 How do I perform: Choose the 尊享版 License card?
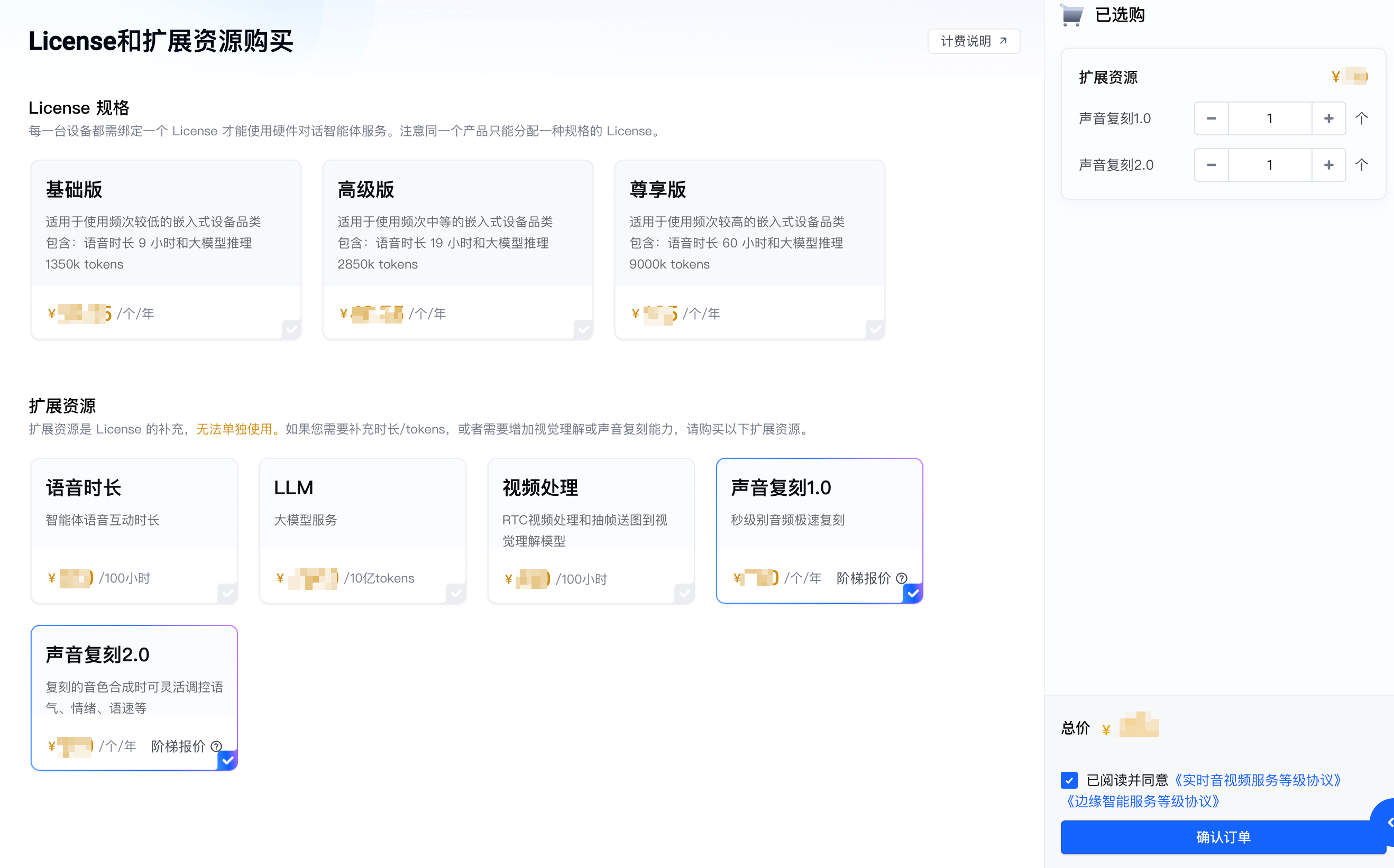[749, 250]
